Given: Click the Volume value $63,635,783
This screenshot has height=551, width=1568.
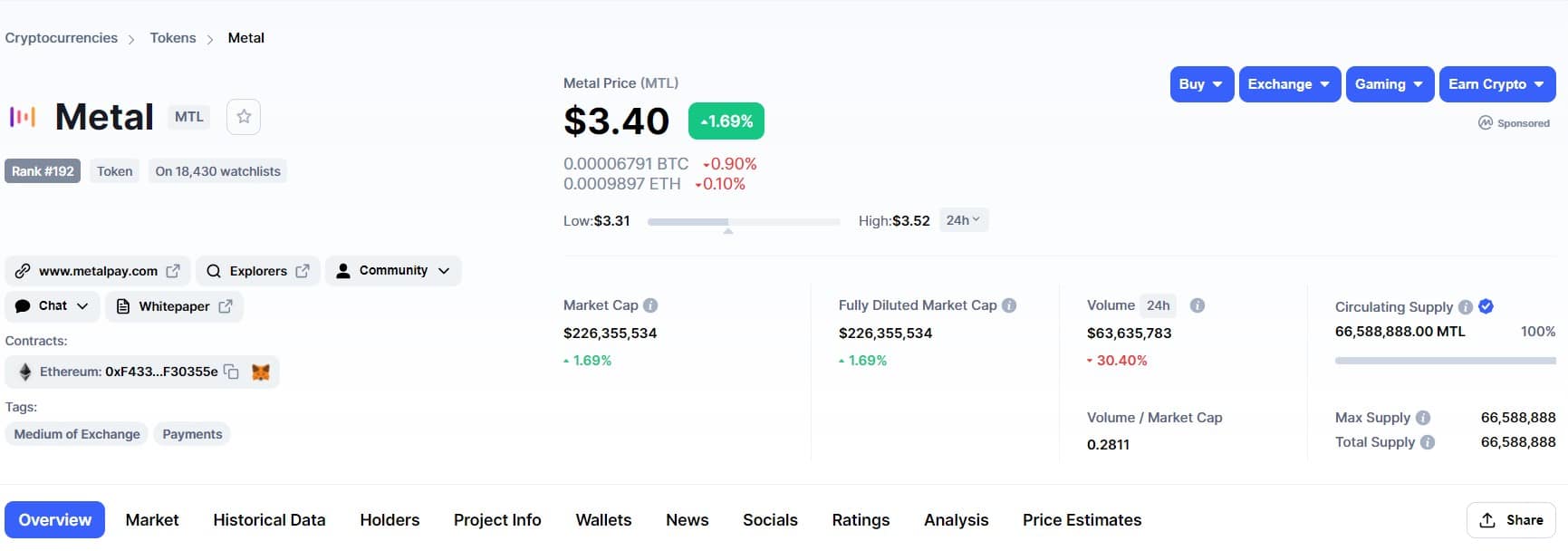Looking at the screenshot, I should coord(1130,333).
